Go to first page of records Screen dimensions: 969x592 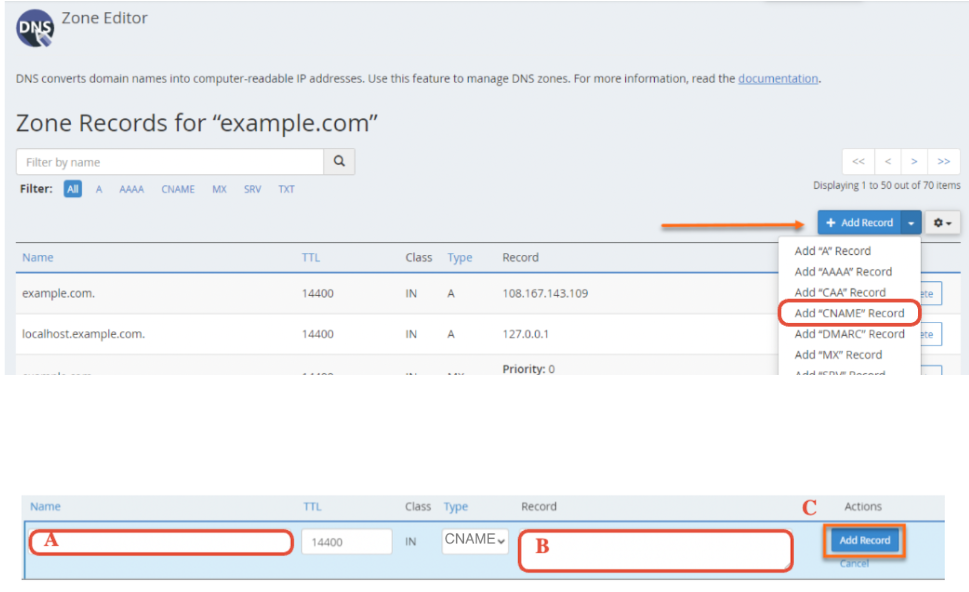[x=858, y=161]
